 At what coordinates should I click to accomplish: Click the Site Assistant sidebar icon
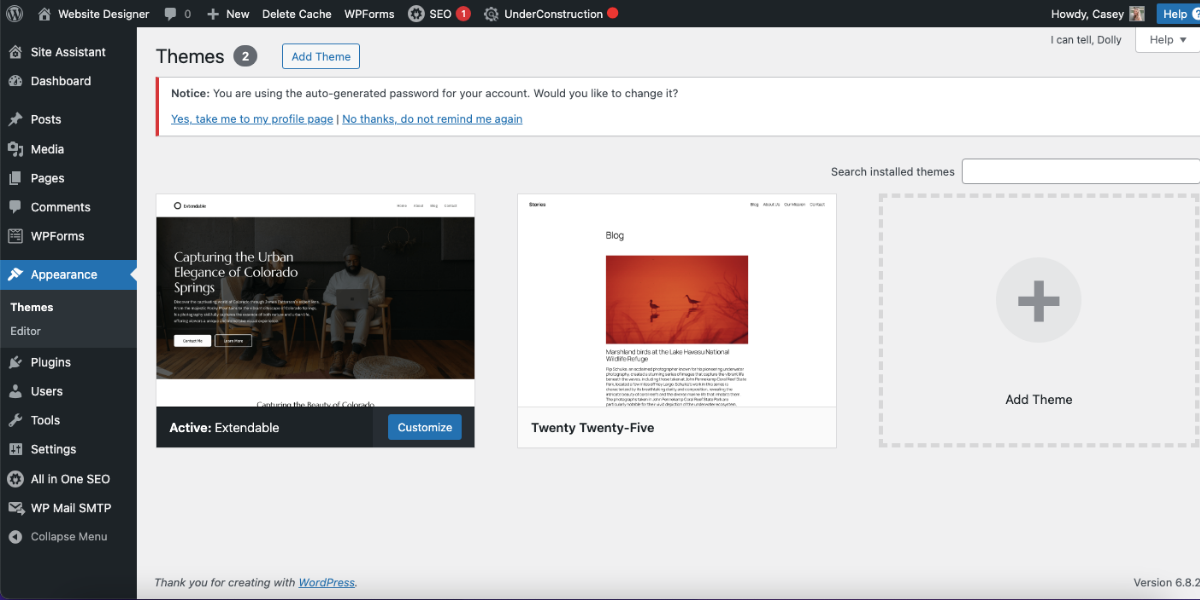(x=15, y=52)
